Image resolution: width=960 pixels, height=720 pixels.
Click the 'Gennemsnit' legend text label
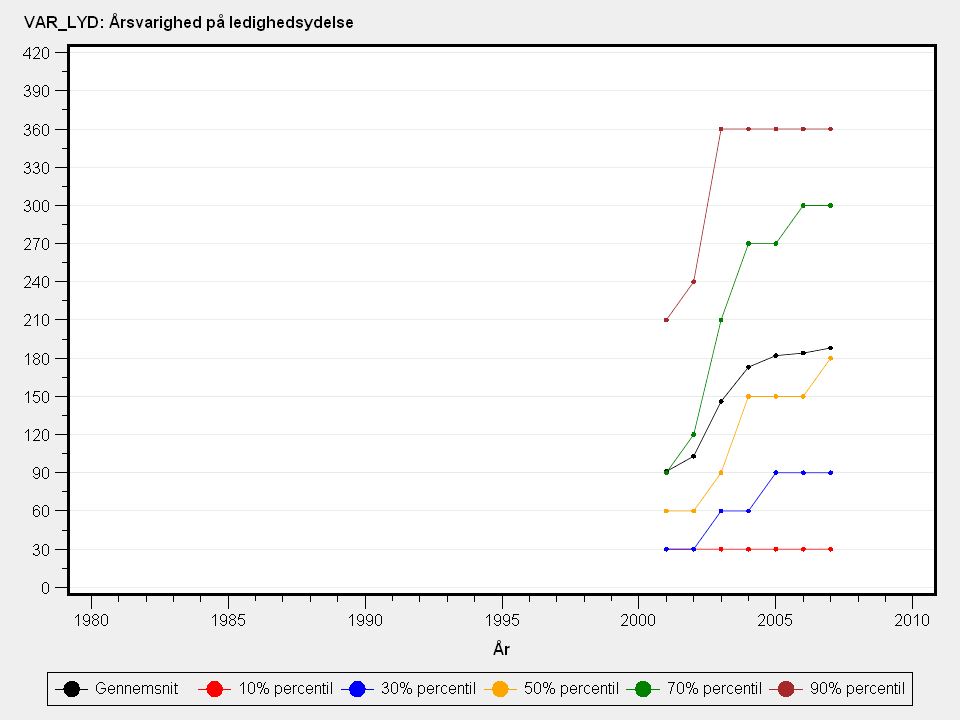click(x=136, y=688)
